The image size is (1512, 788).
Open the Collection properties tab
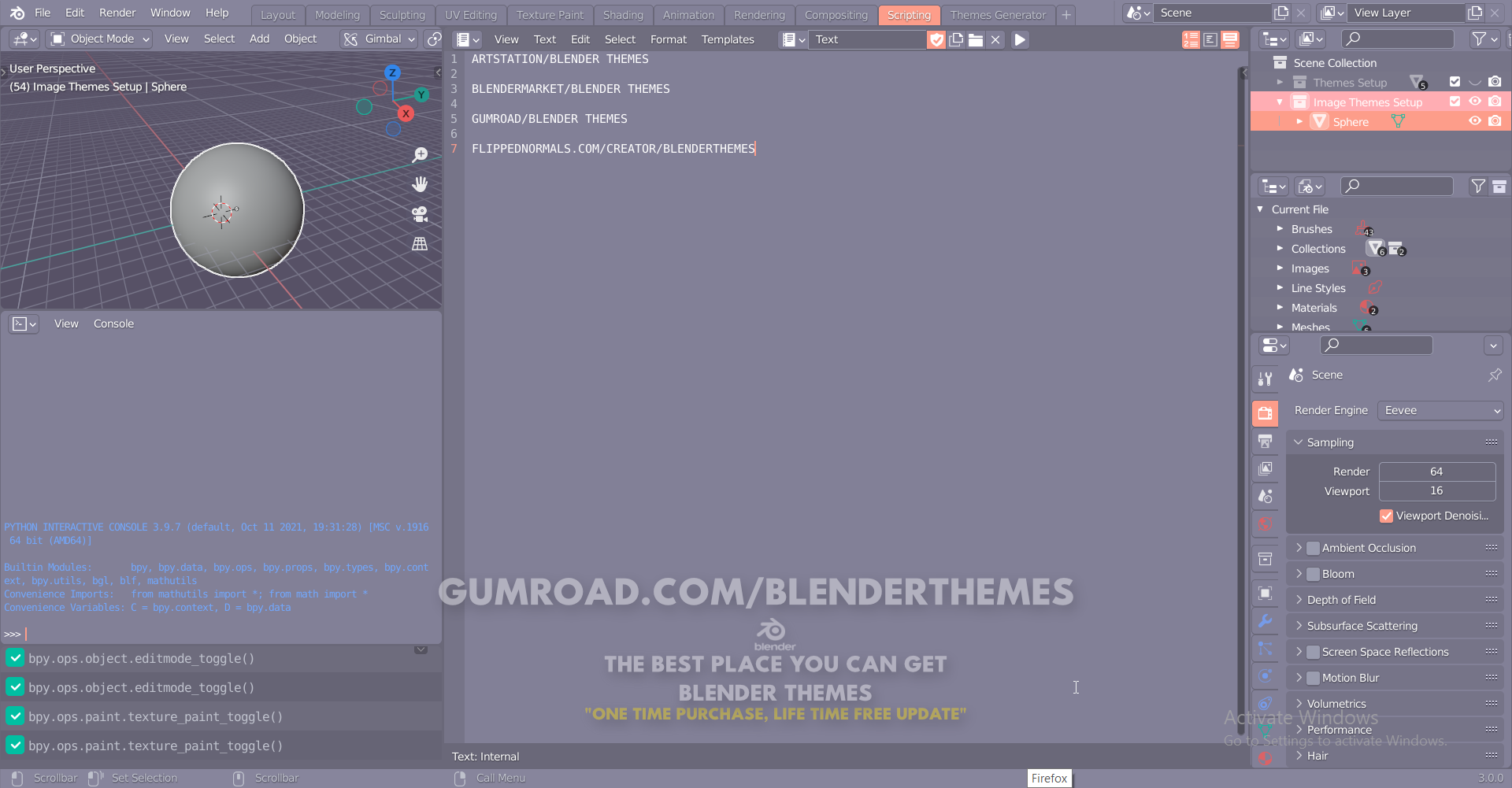point(1266,559)
